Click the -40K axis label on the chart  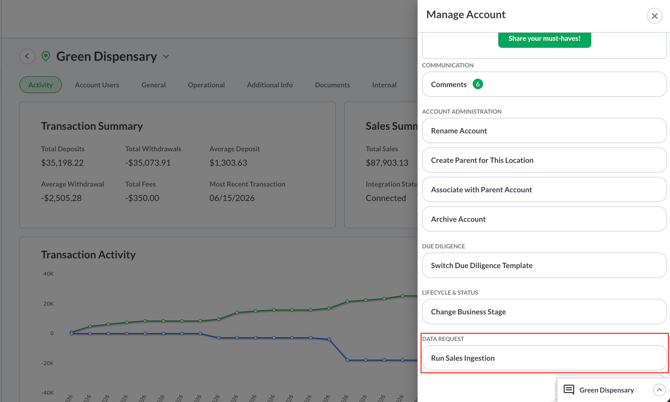pyautogui.click(x=47, y=393)
